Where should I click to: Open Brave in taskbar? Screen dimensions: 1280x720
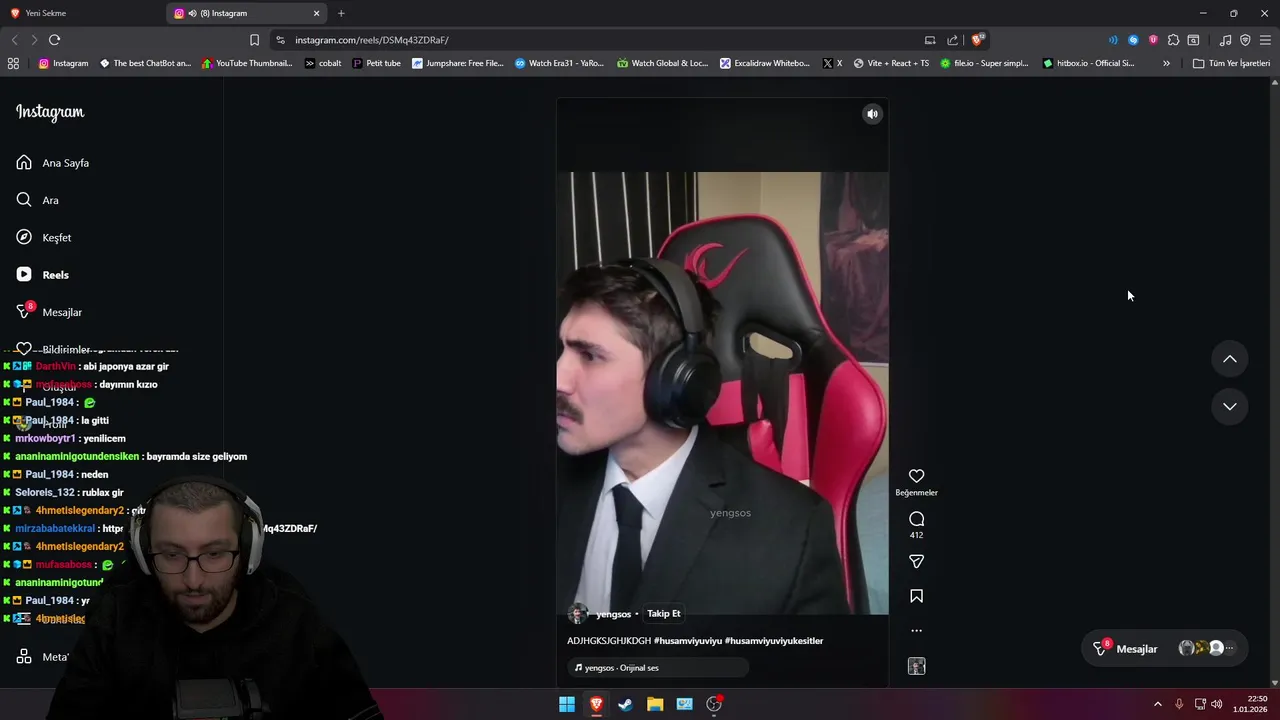(596, 704)
